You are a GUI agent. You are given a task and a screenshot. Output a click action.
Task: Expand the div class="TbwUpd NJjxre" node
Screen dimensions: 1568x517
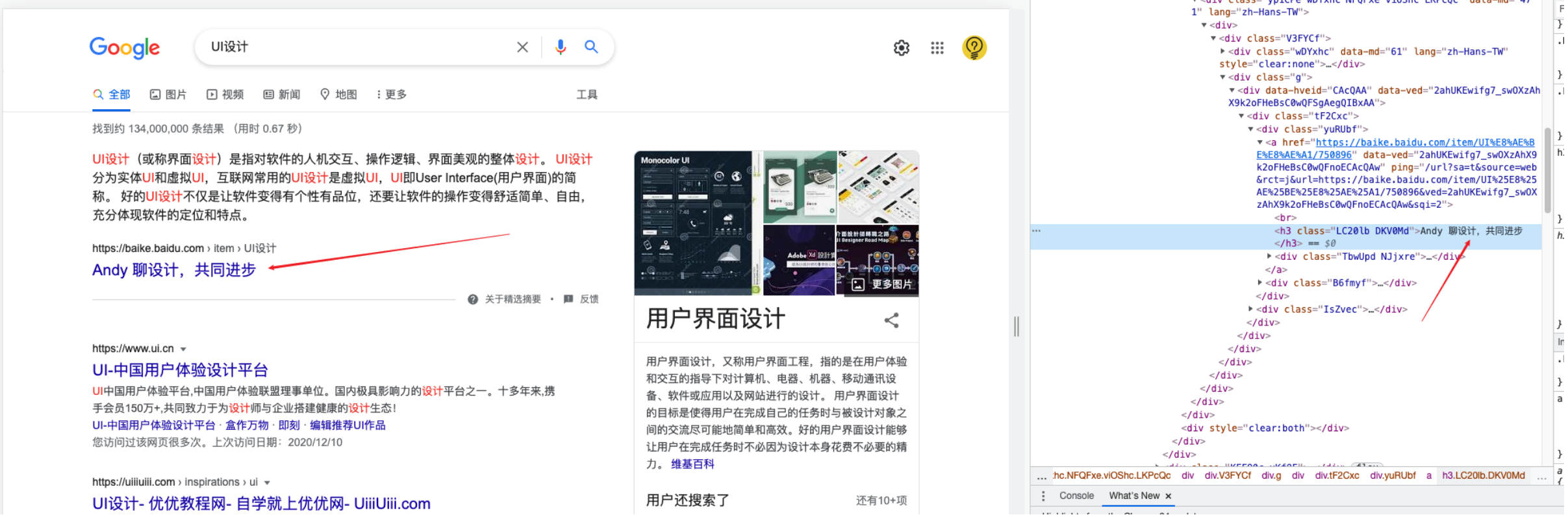click(x=1269, y=257)
